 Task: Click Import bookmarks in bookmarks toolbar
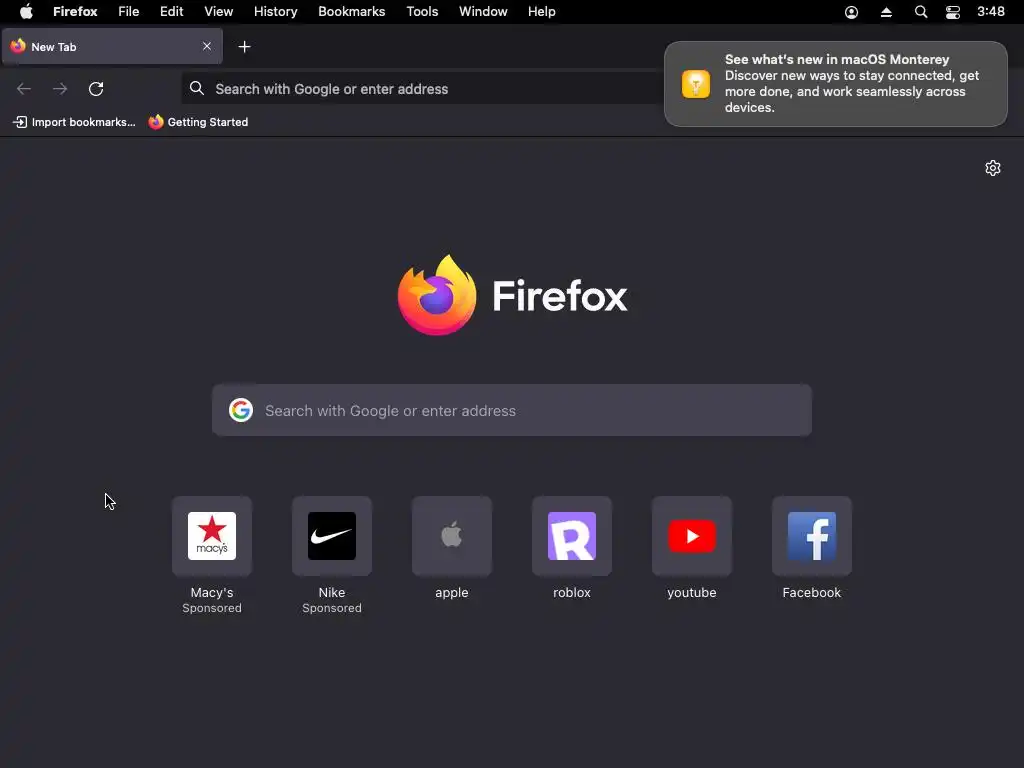pos(74,122)
